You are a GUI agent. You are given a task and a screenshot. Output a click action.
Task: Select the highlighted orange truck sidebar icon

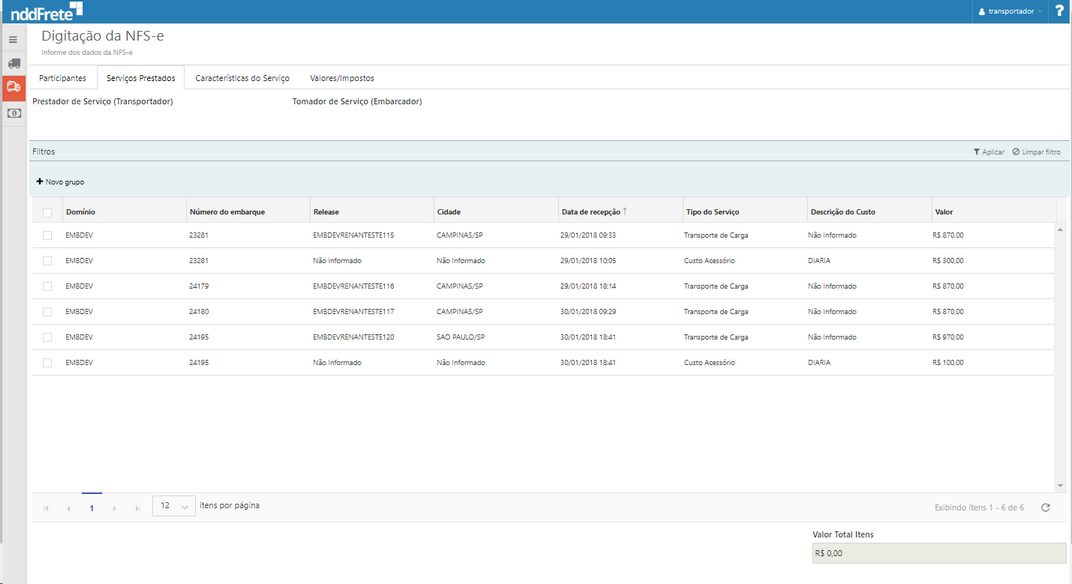coord(13,87)
